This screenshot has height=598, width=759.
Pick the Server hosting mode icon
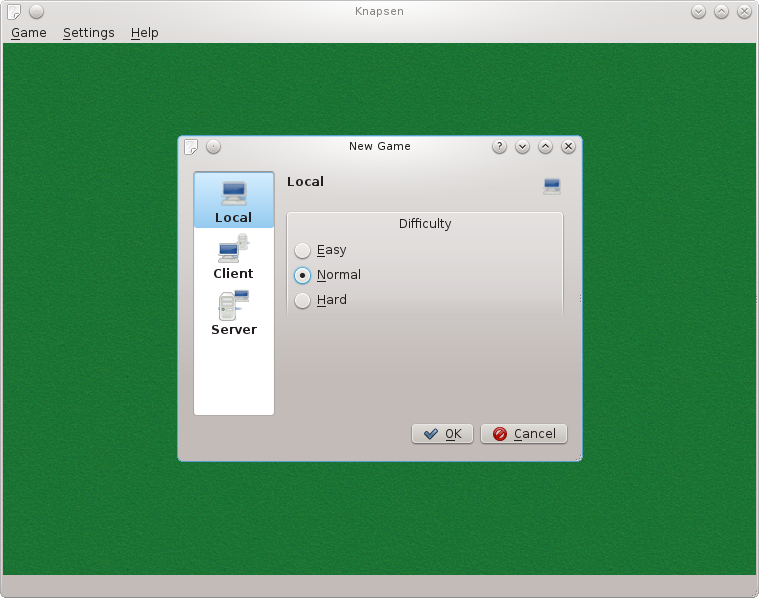(x=234, y=312)
